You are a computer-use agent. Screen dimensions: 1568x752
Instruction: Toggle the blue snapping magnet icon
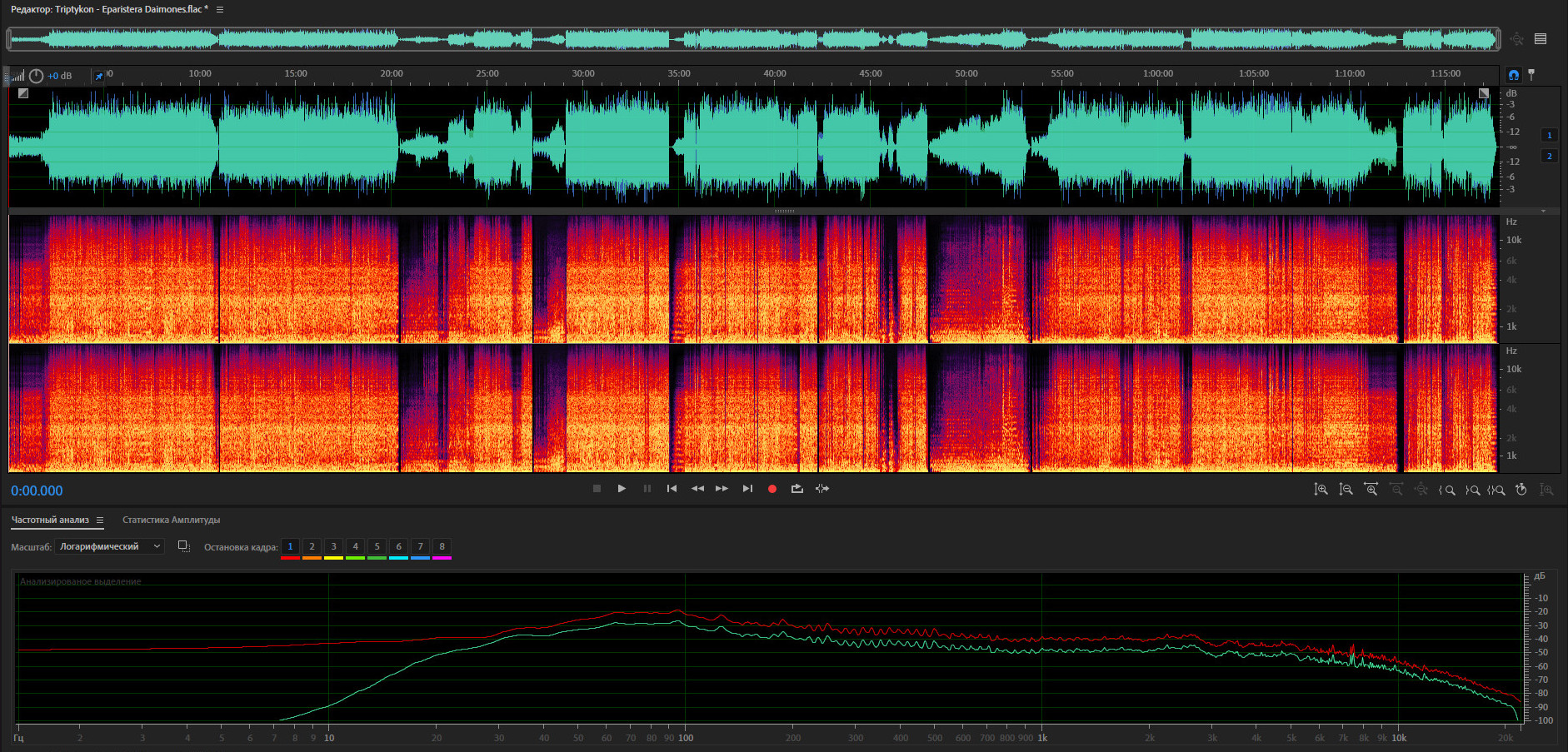pos(1514,75)
